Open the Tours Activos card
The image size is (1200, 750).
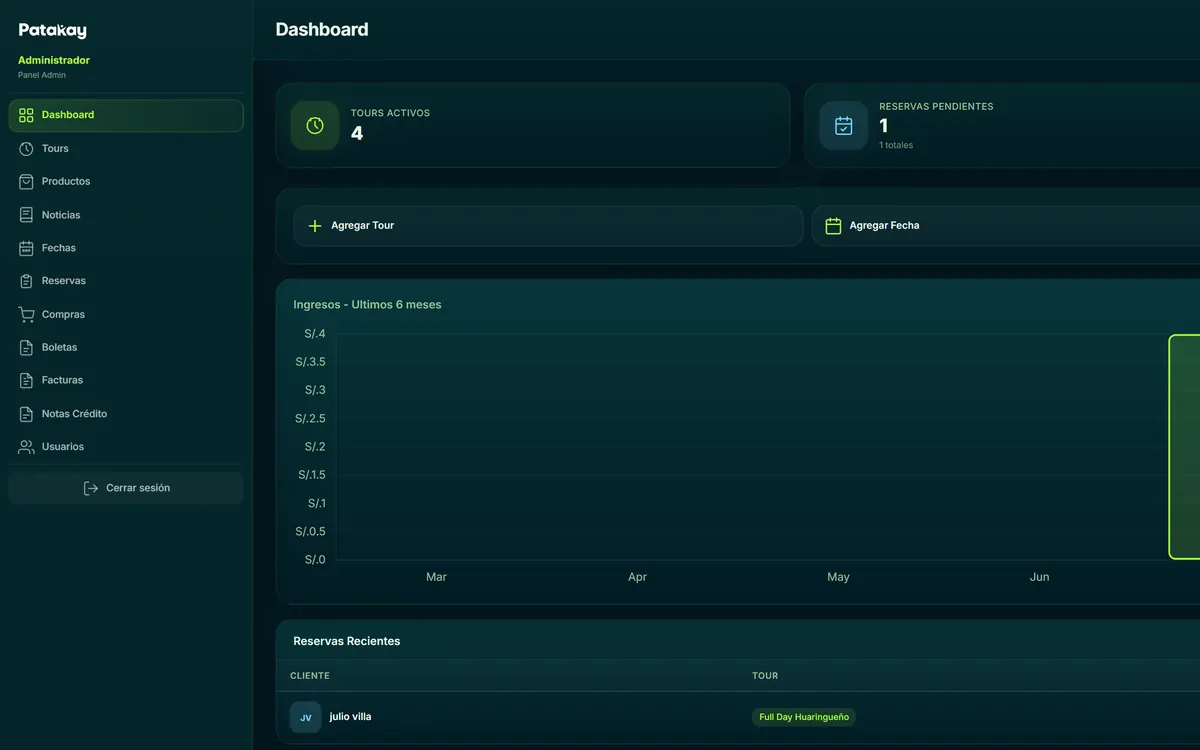pyautogui.click(x=533, y=125)
